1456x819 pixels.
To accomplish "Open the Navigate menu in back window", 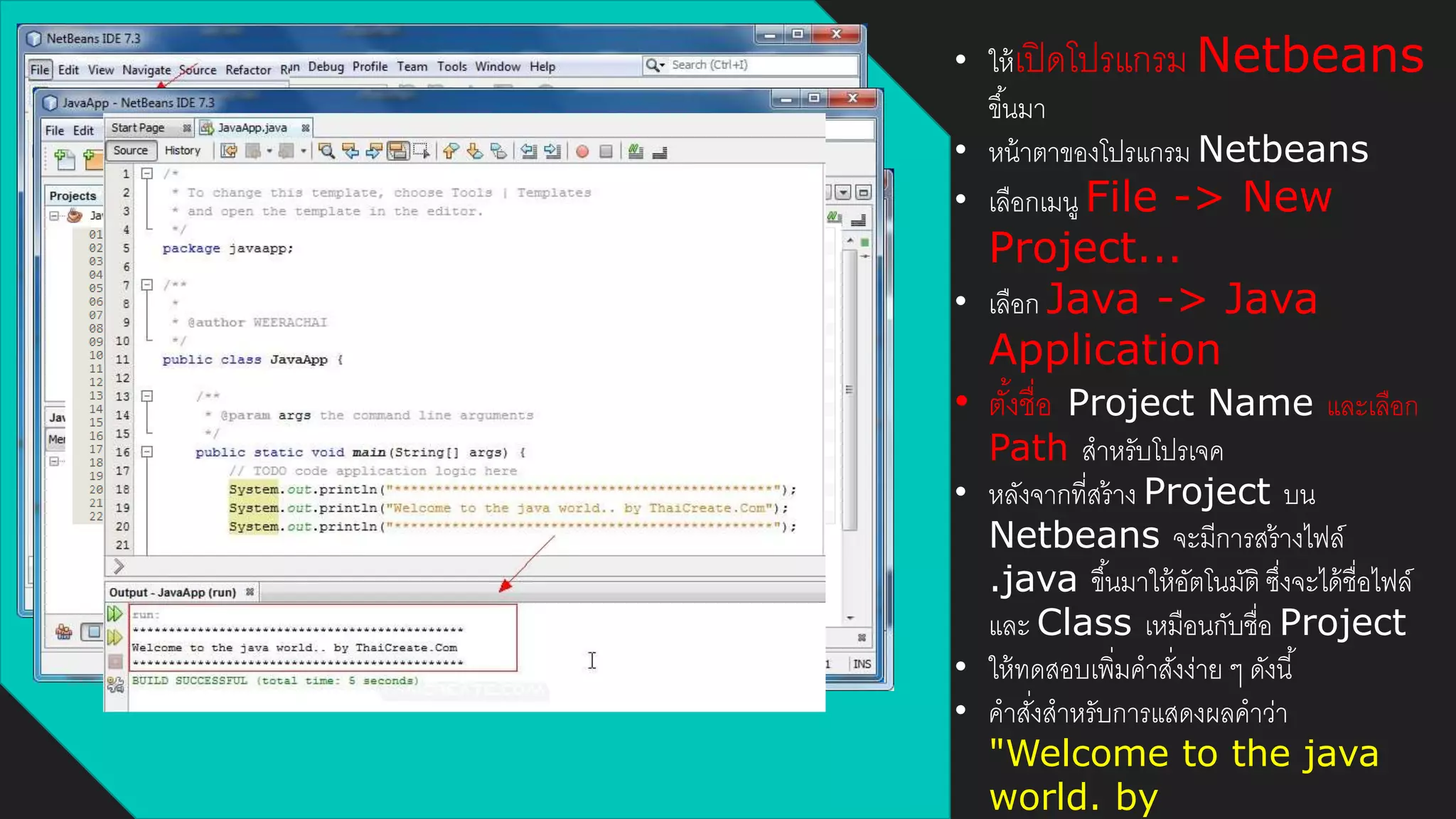I will tap(146, 70).
